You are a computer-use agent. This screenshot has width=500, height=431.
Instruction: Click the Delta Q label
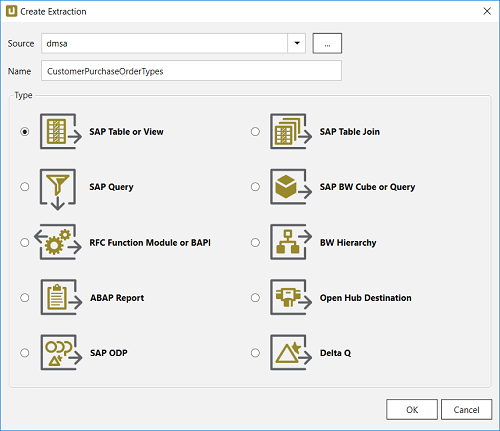(x=335, y=353)
